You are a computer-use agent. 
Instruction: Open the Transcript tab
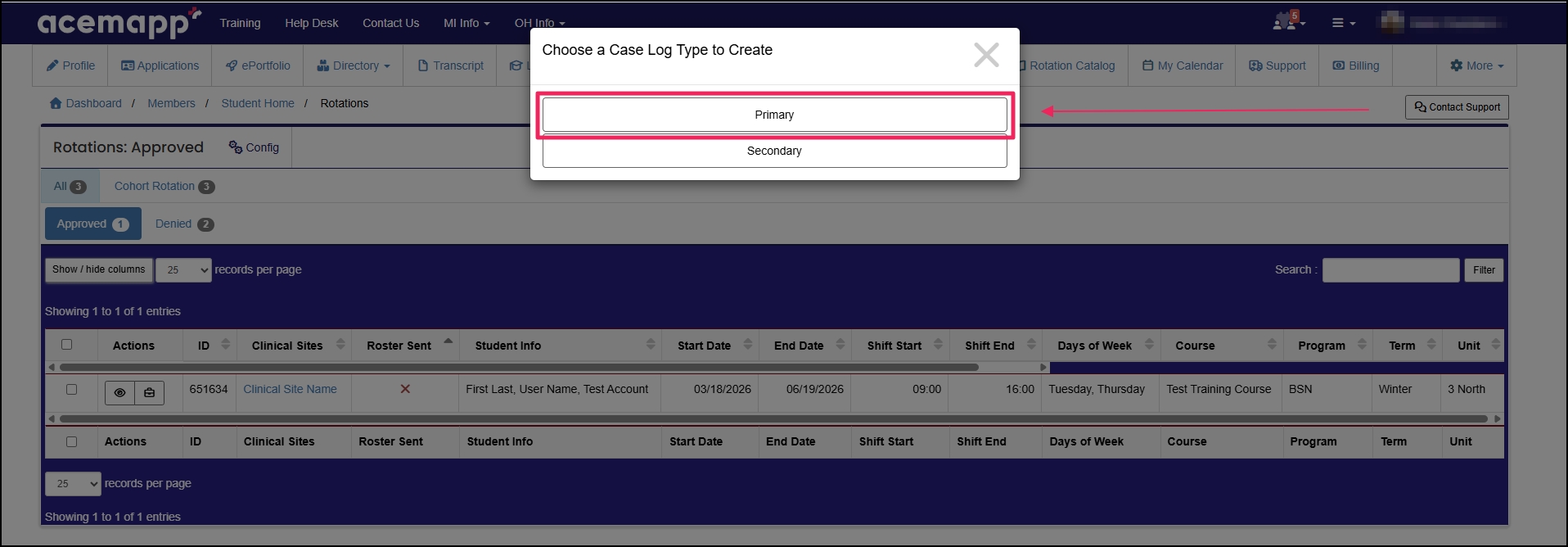click(x=450, y=66)
